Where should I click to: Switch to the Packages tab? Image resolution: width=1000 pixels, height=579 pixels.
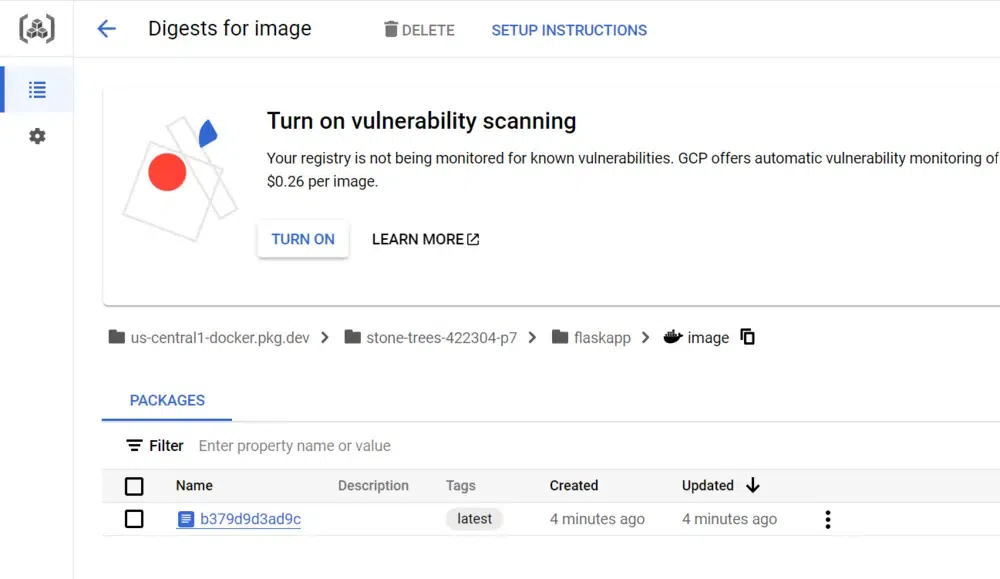point(167,400)
